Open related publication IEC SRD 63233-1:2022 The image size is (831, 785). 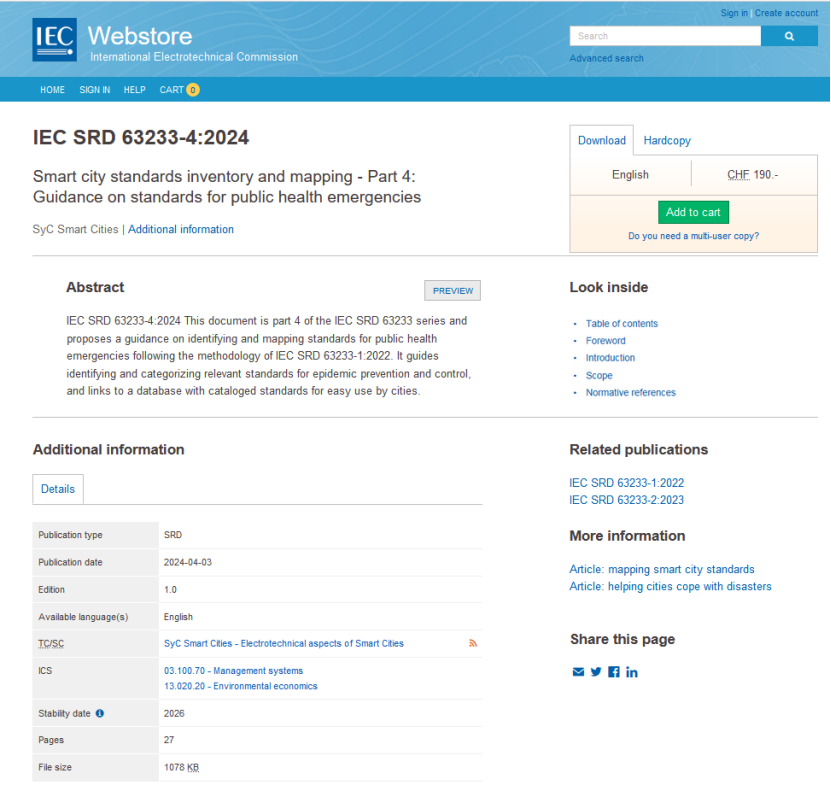[x=626, y=483]
